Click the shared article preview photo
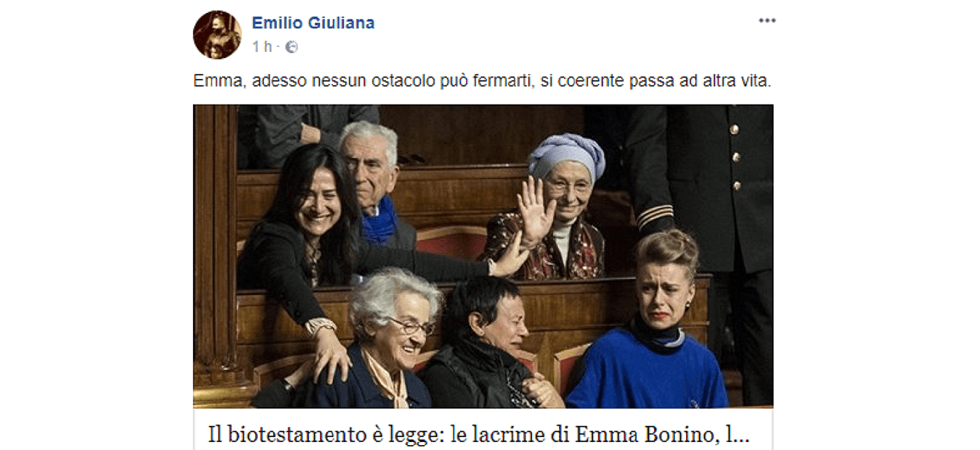Screen dimensions: 980x450 tap(483, 256)
